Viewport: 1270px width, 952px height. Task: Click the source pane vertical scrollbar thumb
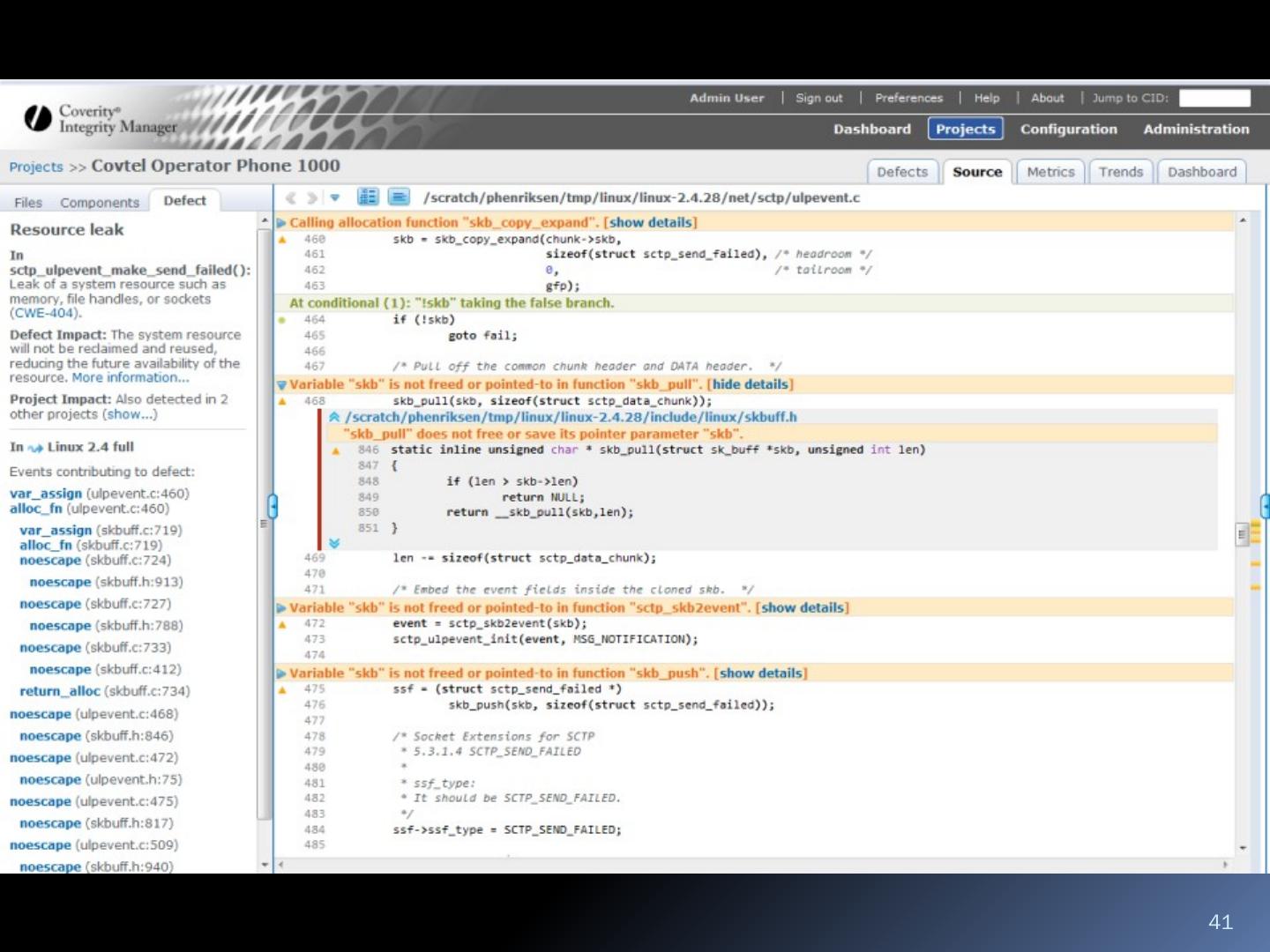(x=1243, y=533)
